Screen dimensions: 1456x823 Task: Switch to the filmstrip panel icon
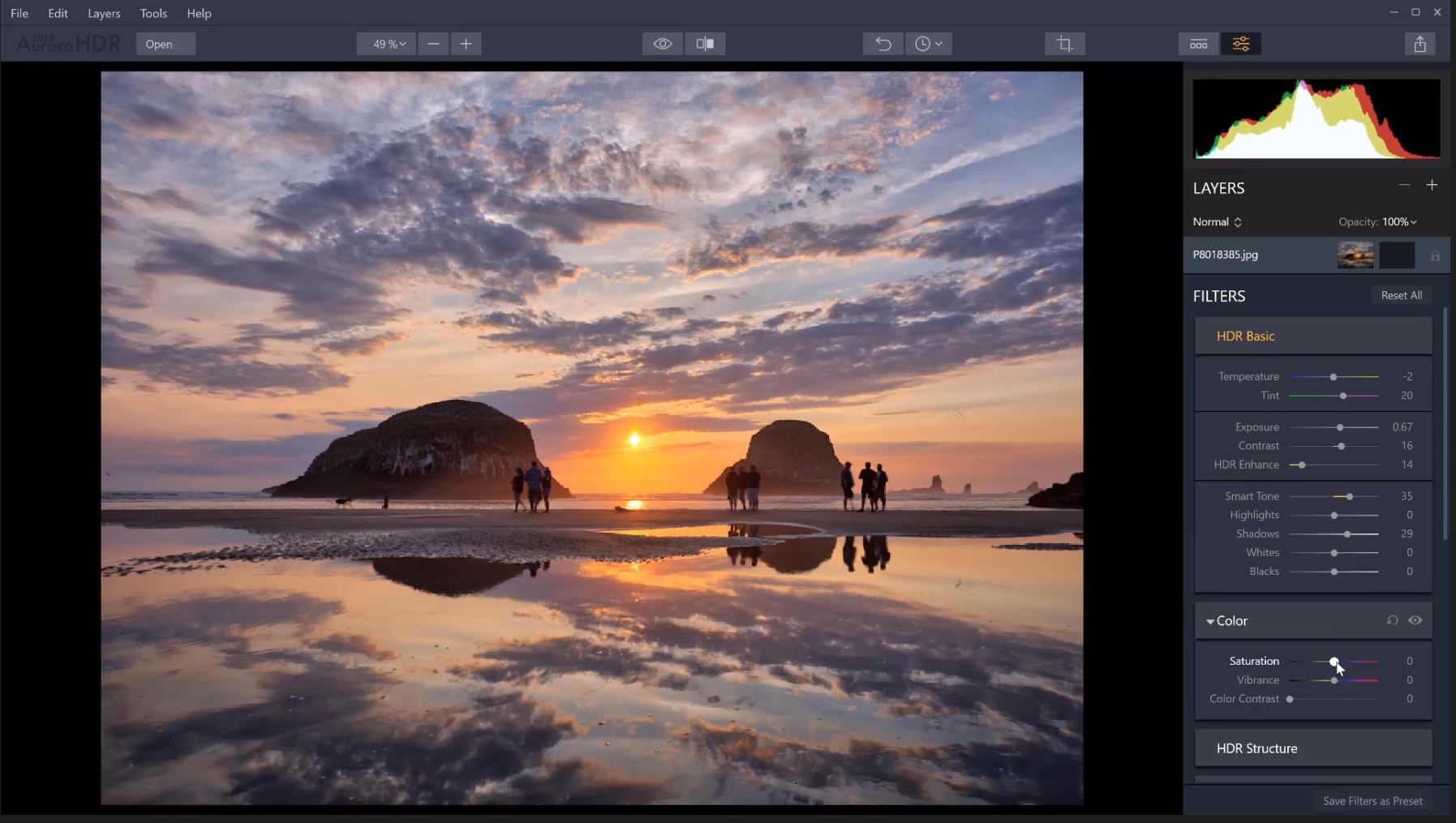(1199, 44)
